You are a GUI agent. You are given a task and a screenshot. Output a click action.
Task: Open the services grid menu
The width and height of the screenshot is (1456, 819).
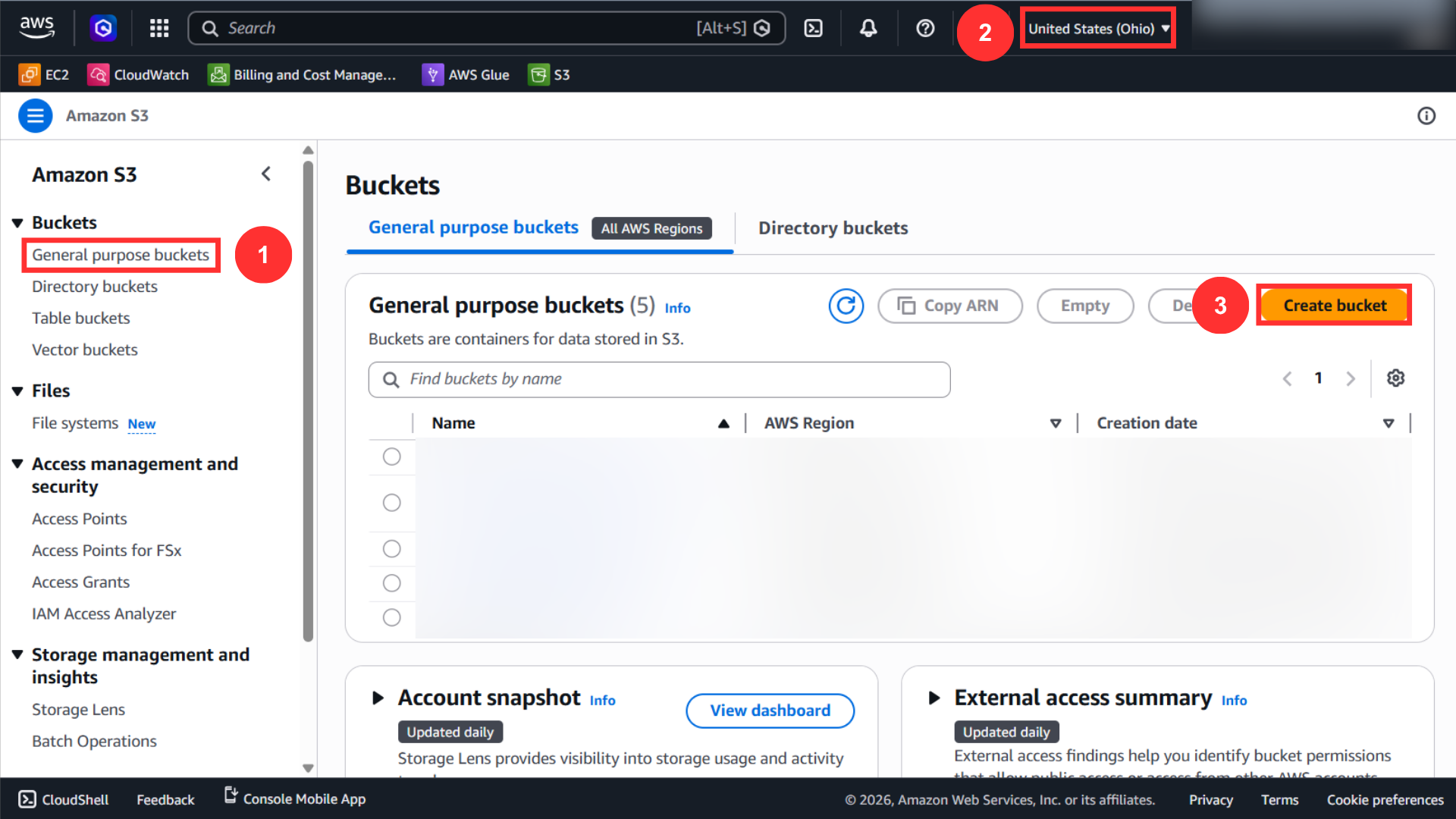tap(159, 28)
